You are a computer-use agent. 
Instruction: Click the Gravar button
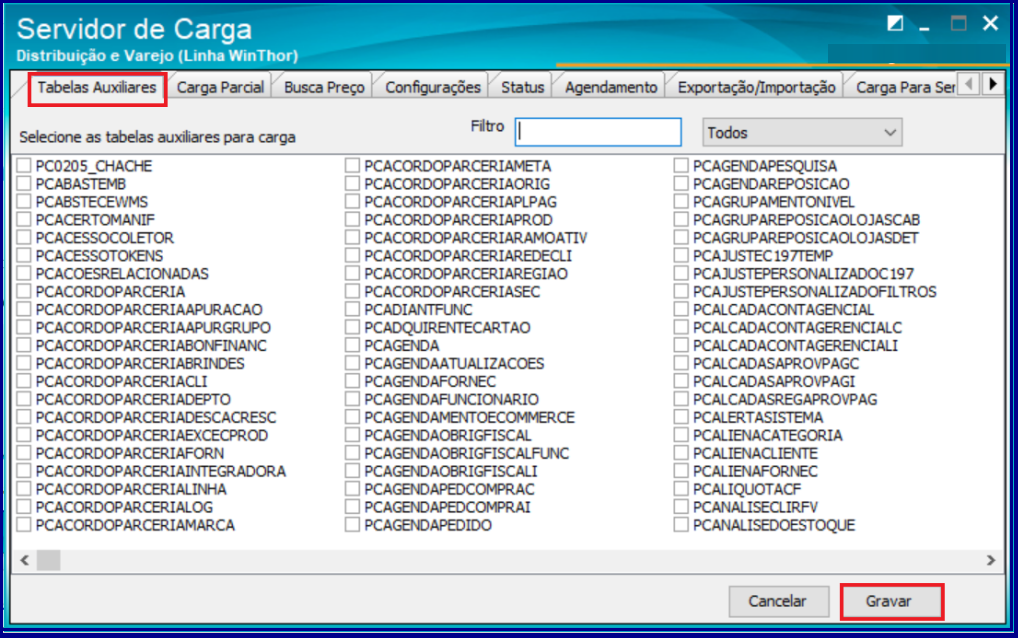[x=891, y=602]
